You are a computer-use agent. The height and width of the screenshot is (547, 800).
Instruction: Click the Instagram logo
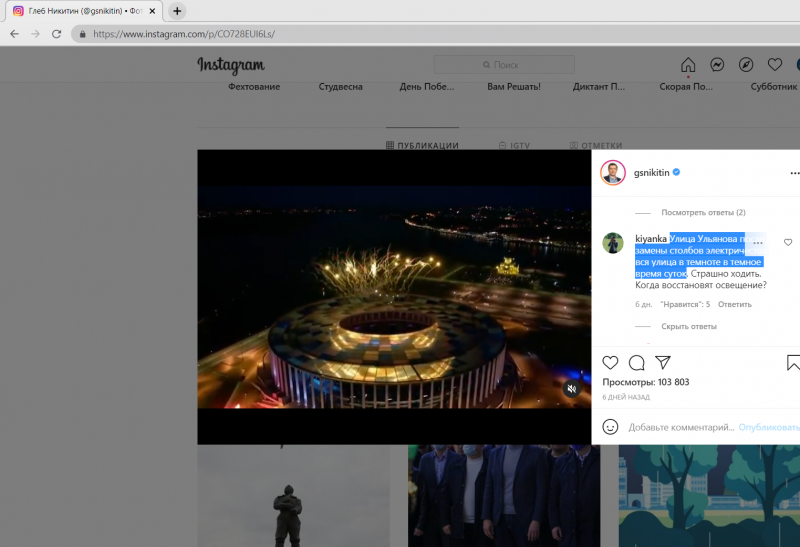coord(231,65)
